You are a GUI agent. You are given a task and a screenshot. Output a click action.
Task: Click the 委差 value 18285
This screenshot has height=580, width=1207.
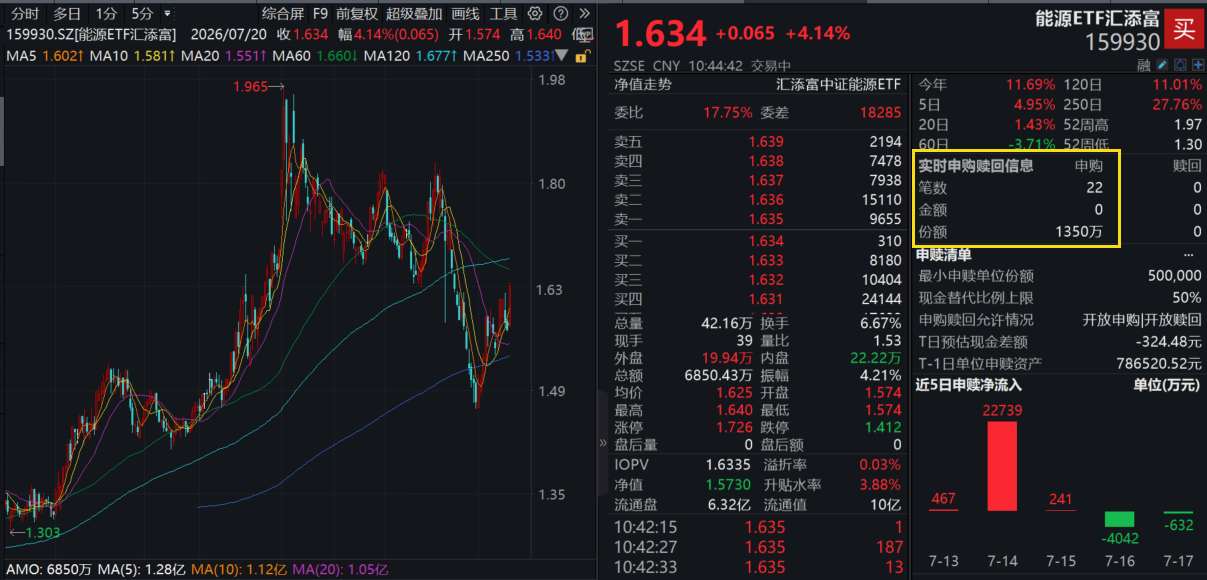pos(879,113)
